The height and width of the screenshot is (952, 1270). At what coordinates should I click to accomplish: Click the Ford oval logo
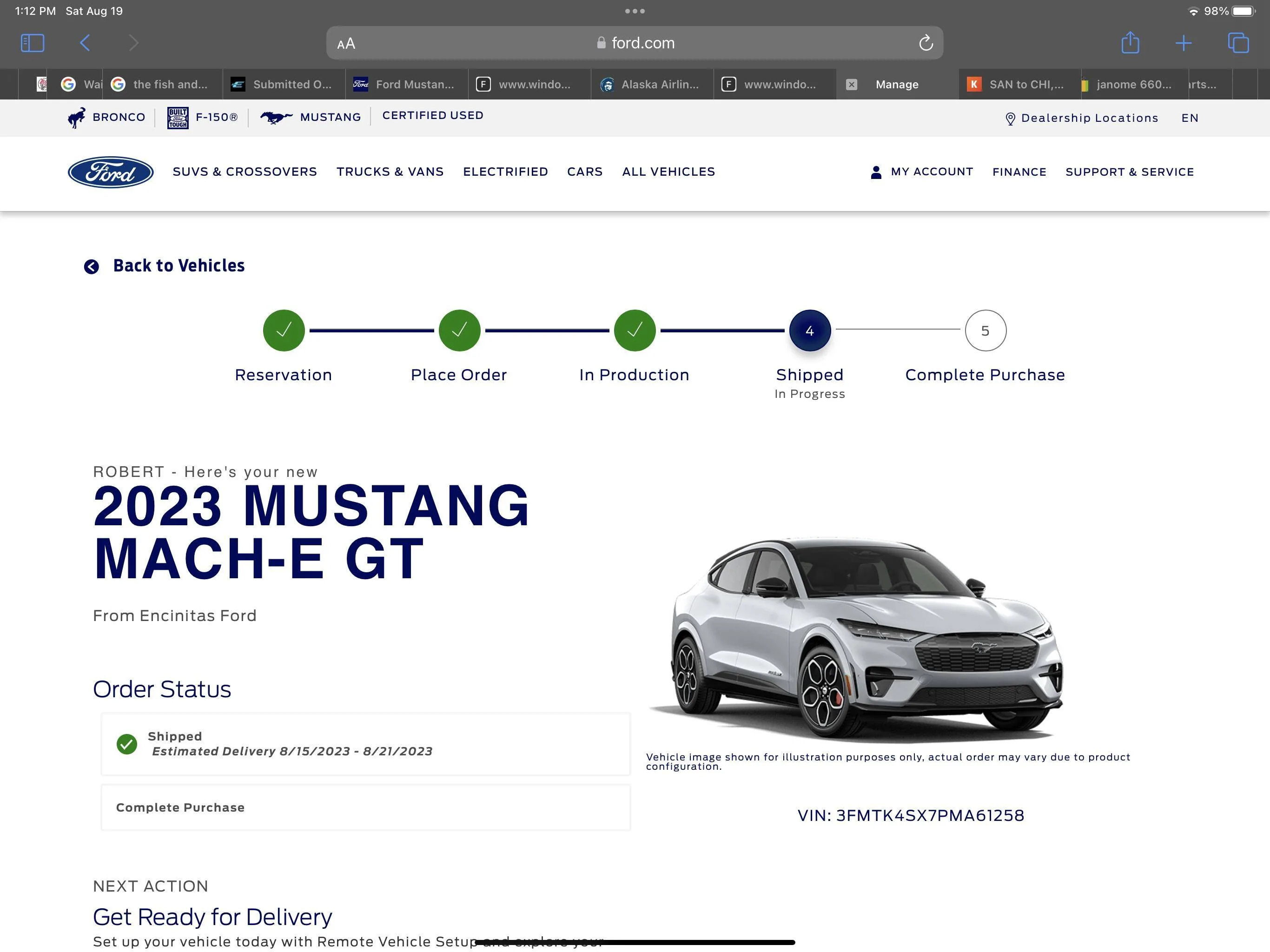click(x=110, y=172)
